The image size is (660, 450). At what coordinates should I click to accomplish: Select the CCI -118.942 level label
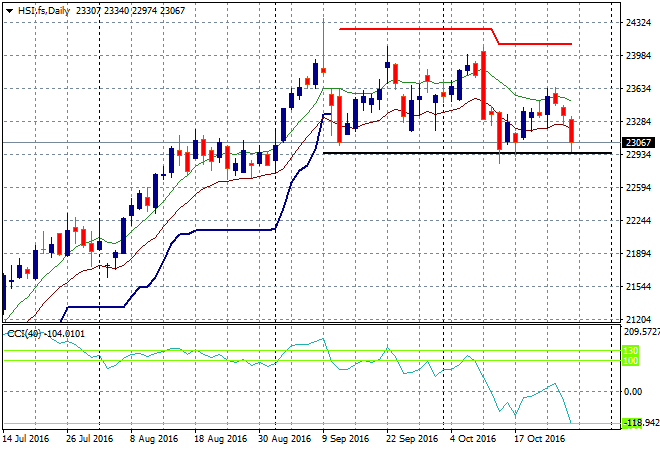[x=641, y=423]
